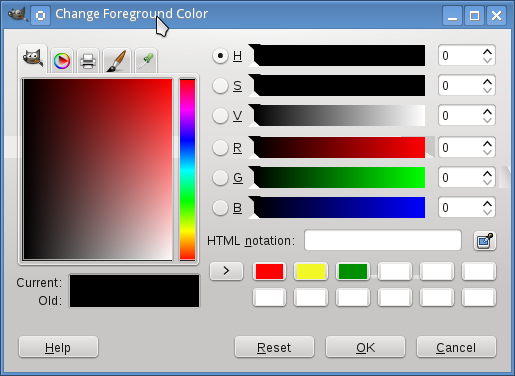The image size is (515, 376).
Task: Click the Current/Old black color preview
Action: (134, 291)
